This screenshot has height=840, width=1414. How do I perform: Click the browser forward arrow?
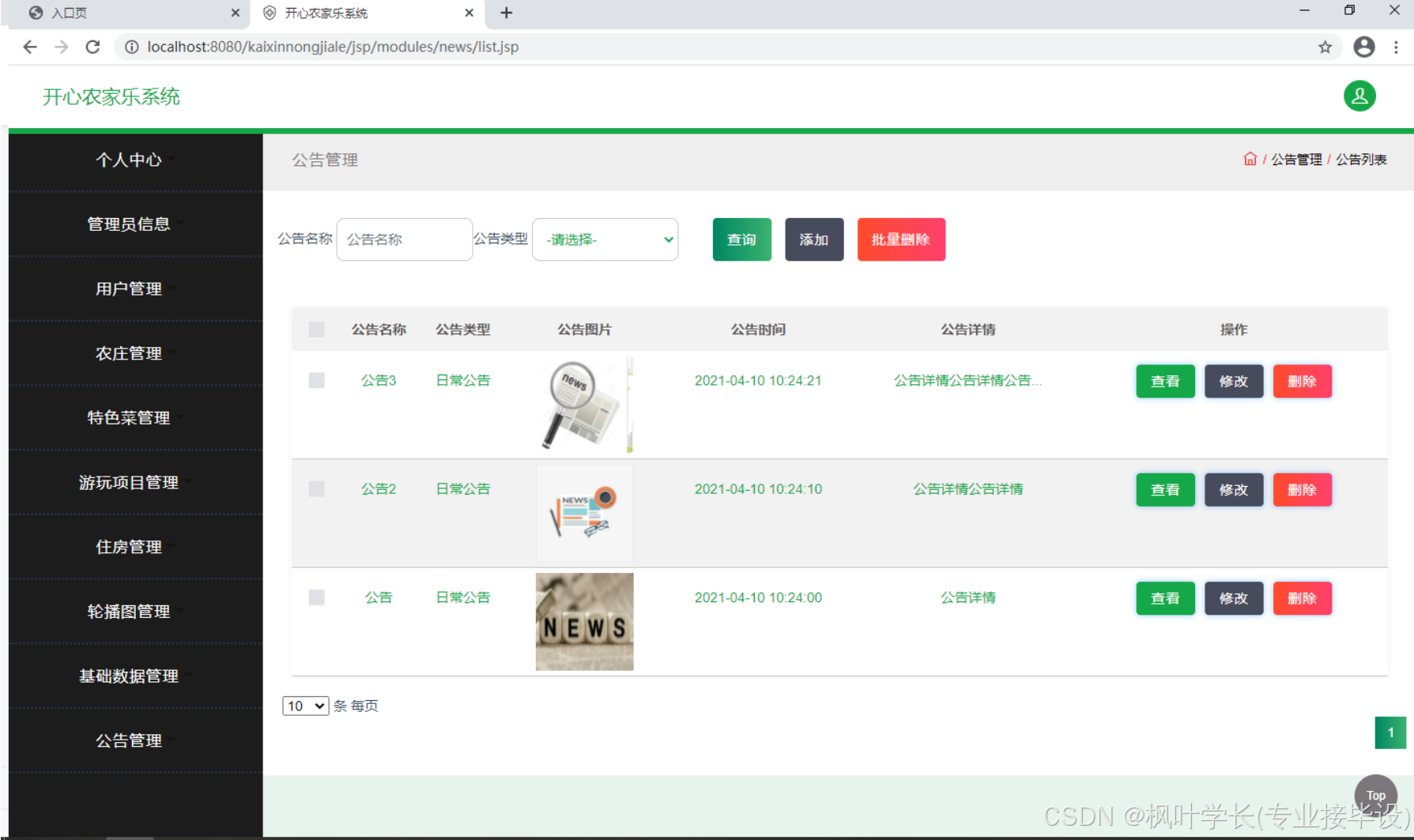tap(62, 47)
